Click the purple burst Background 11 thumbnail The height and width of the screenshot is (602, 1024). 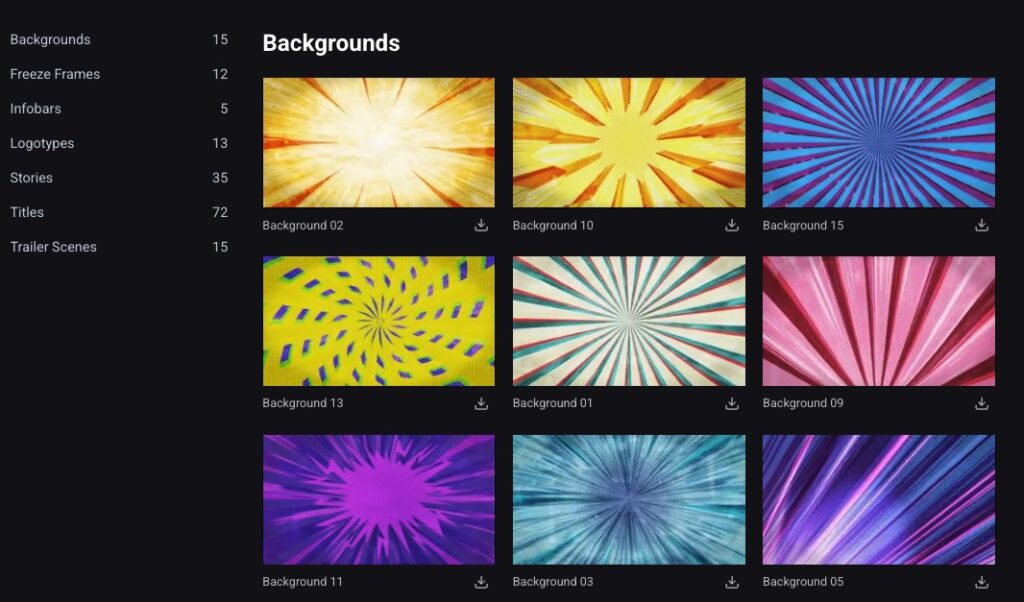(378, 499)
